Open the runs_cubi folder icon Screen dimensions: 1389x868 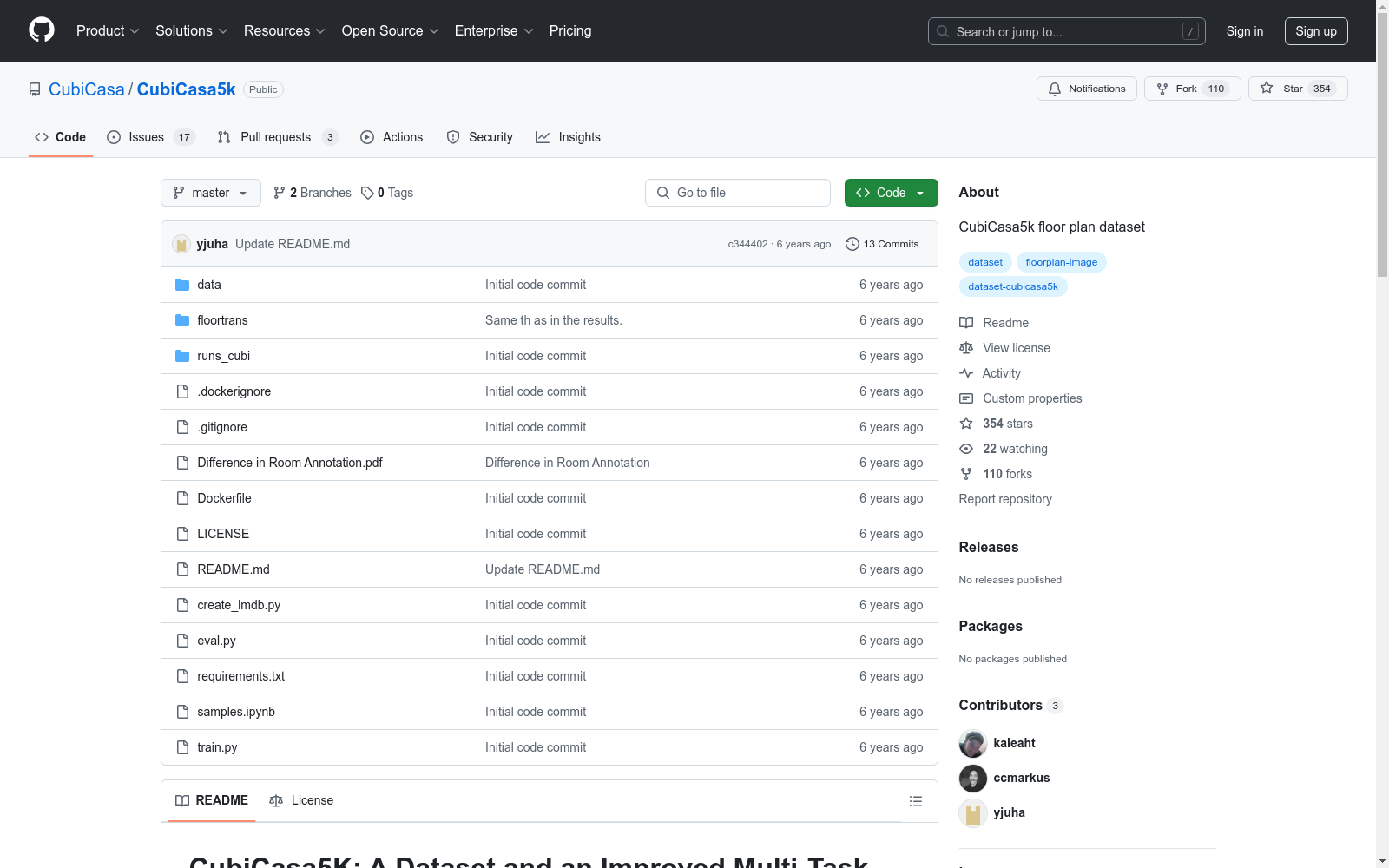point(182,356)
